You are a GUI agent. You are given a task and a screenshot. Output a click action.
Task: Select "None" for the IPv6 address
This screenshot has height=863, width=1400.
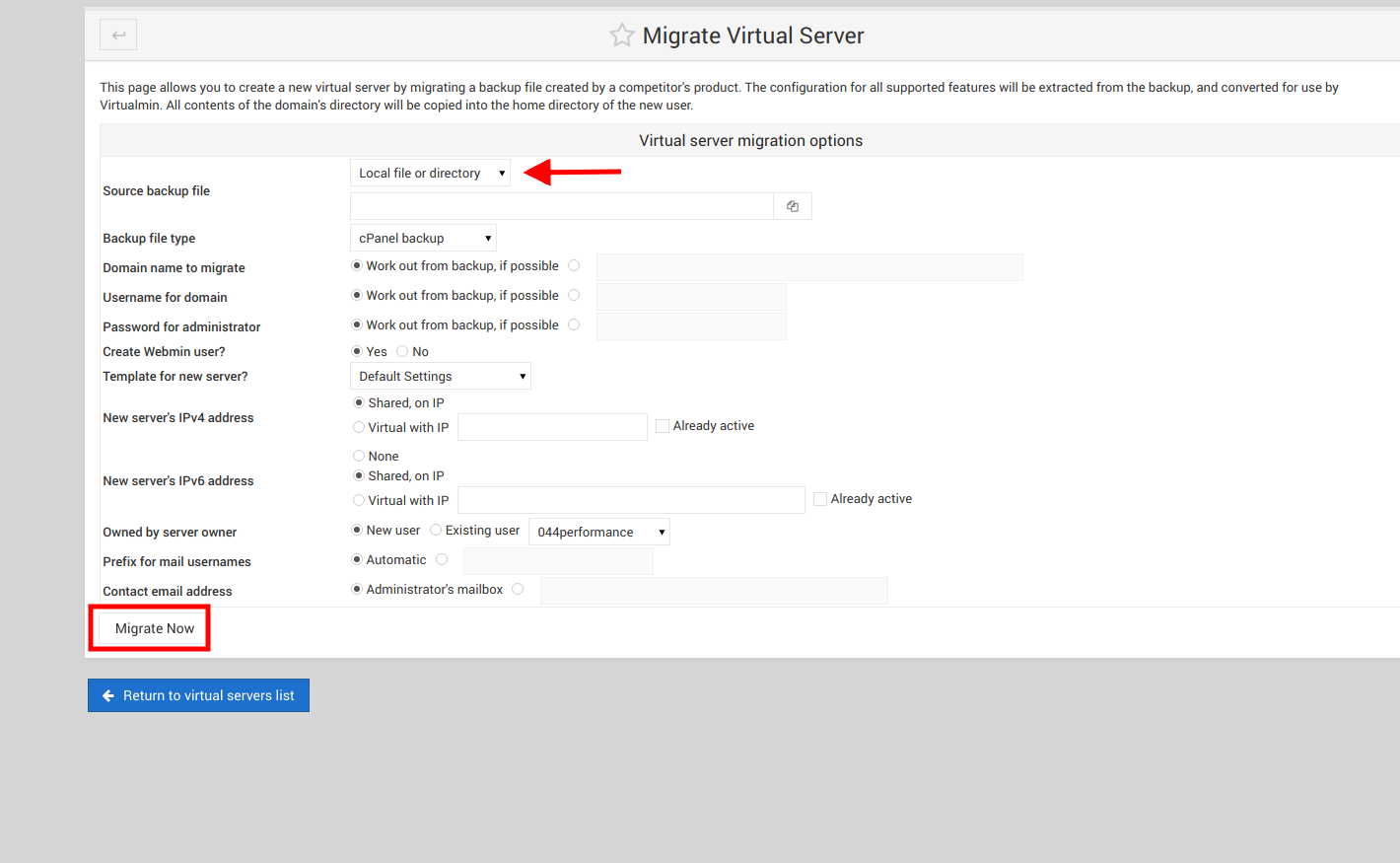358,456
